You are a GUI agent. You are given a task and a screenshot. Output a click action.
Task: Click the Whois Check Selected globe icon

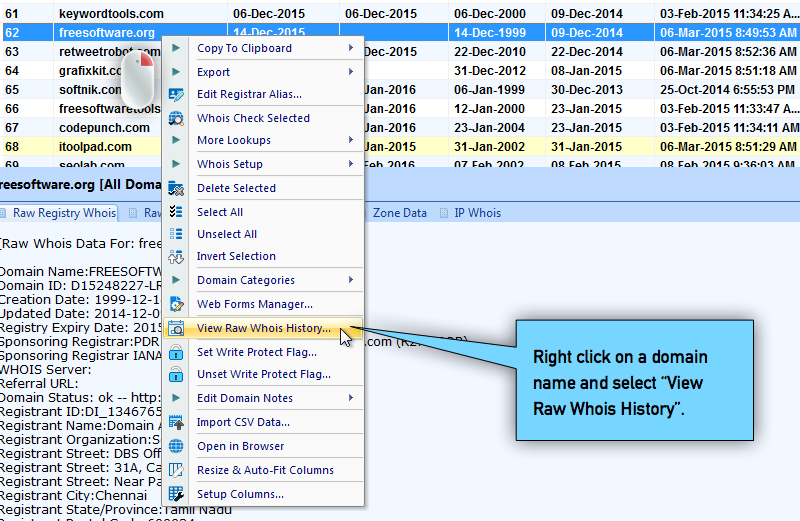coord(176,118)
